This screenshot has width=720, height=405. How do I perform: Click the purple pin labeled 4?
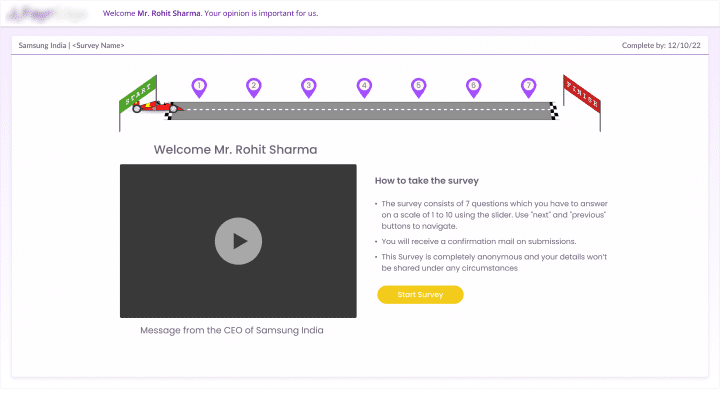point(364,87)
